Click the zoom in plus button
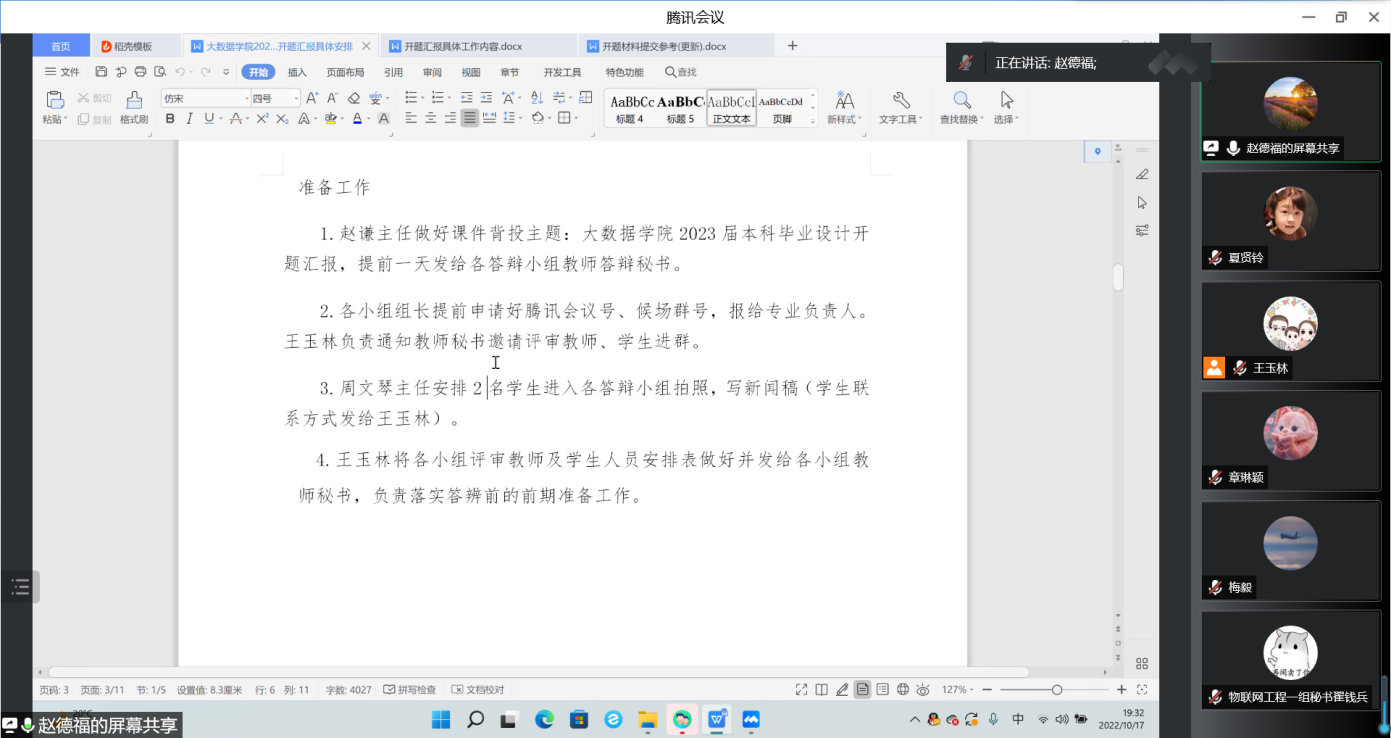 coord(1121,690)
